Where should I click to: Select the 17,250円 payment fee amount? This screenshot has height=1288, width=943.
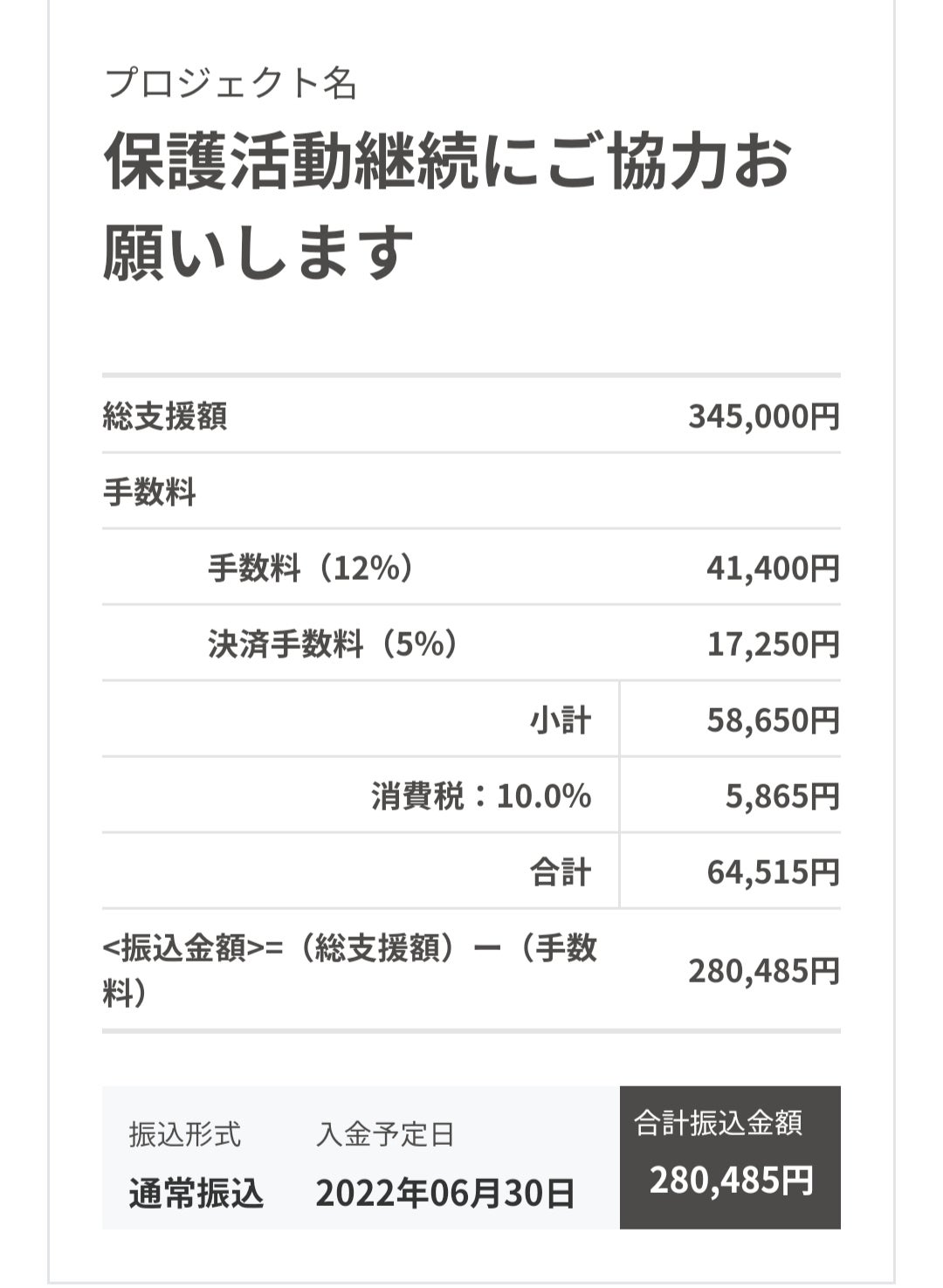coord(773,644)
